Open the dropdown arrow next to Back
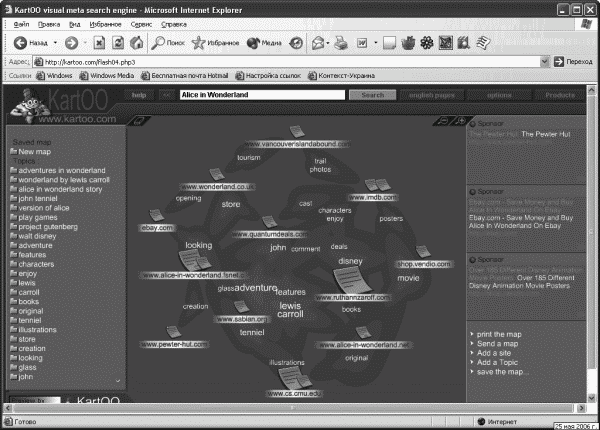Viewport: 600px width, 430px height. pos(55,42)
